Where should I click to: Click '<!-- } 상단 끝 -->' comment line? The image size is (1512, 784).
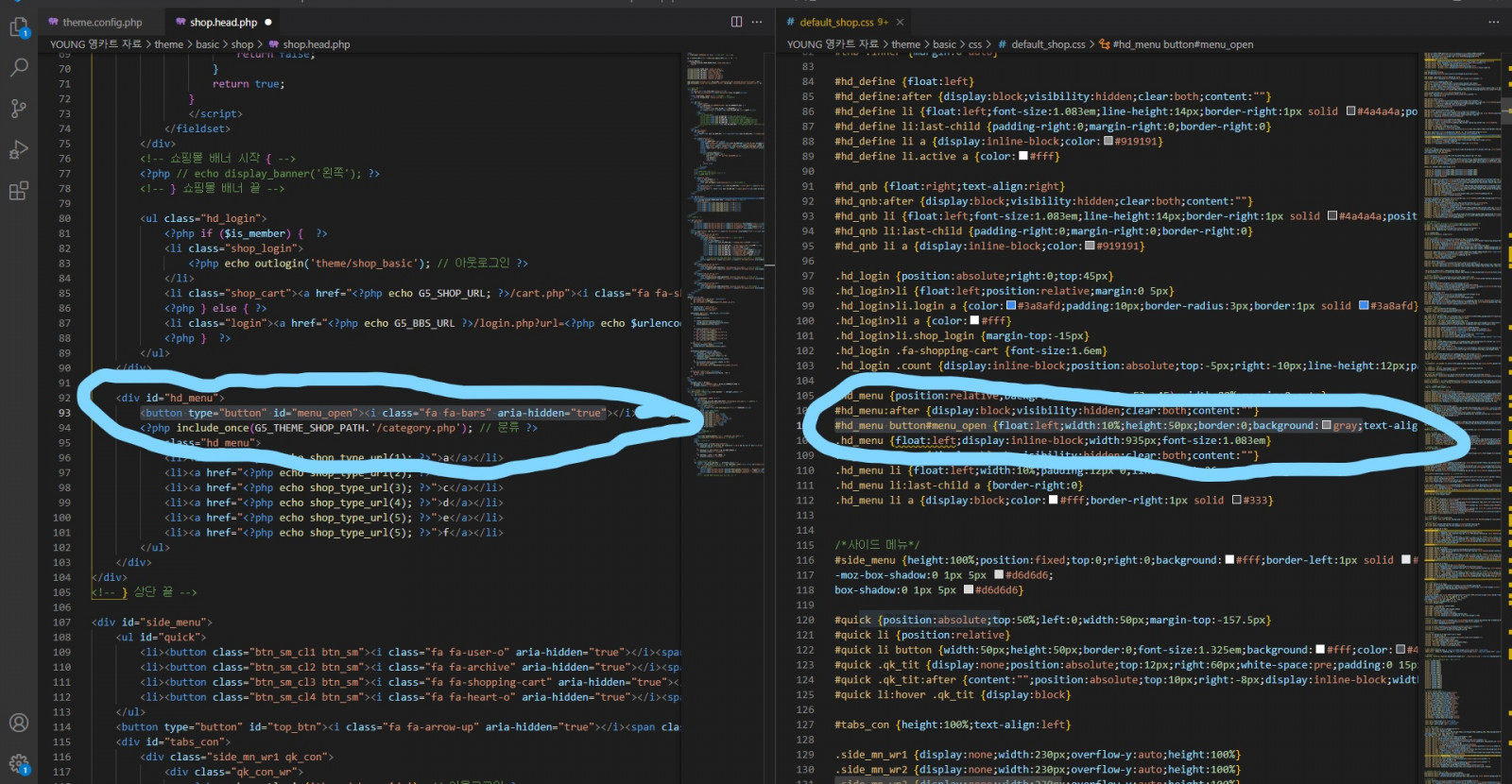[145, 592]
